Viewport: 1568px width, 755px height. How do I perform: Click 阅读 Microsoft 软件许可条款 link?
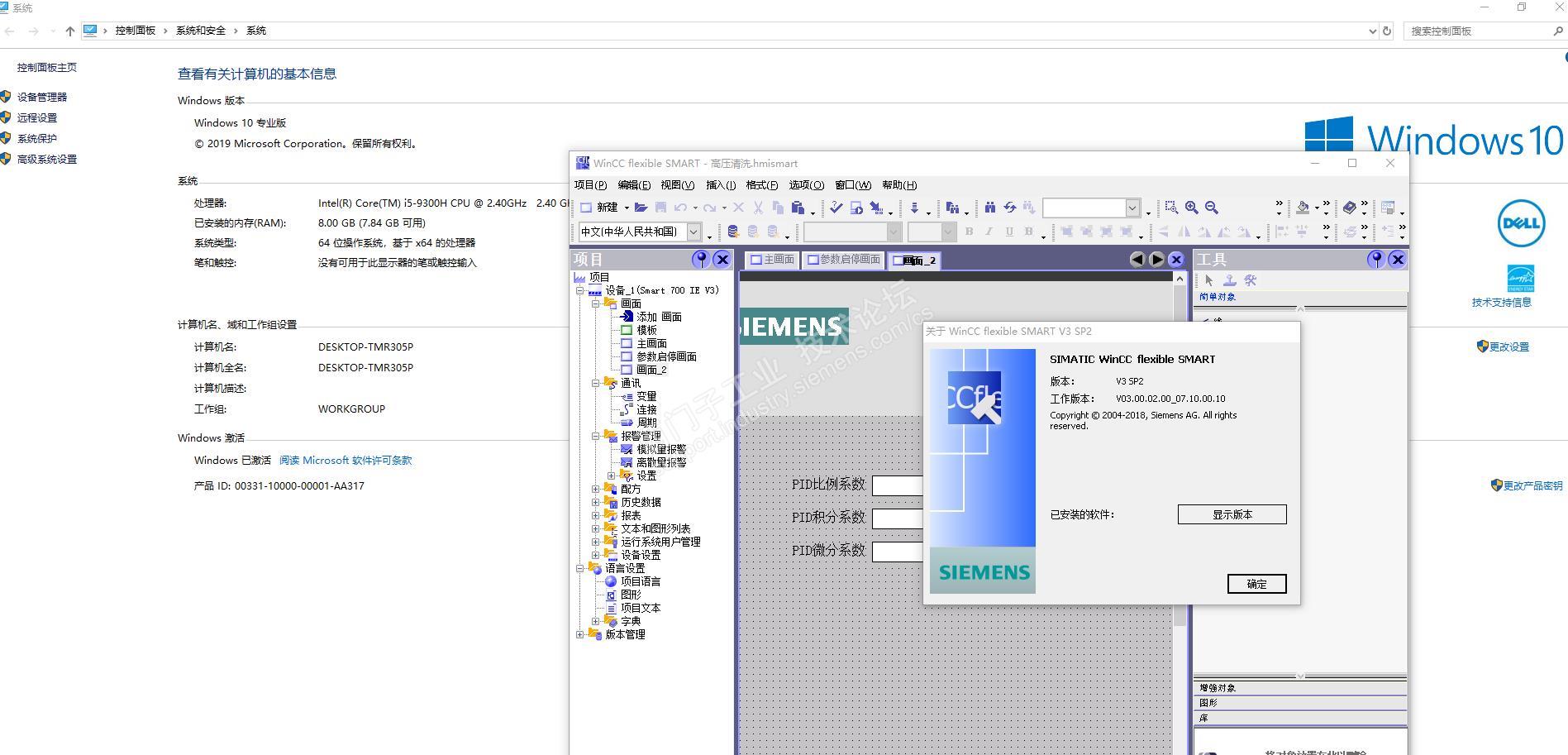coord(346,461)
